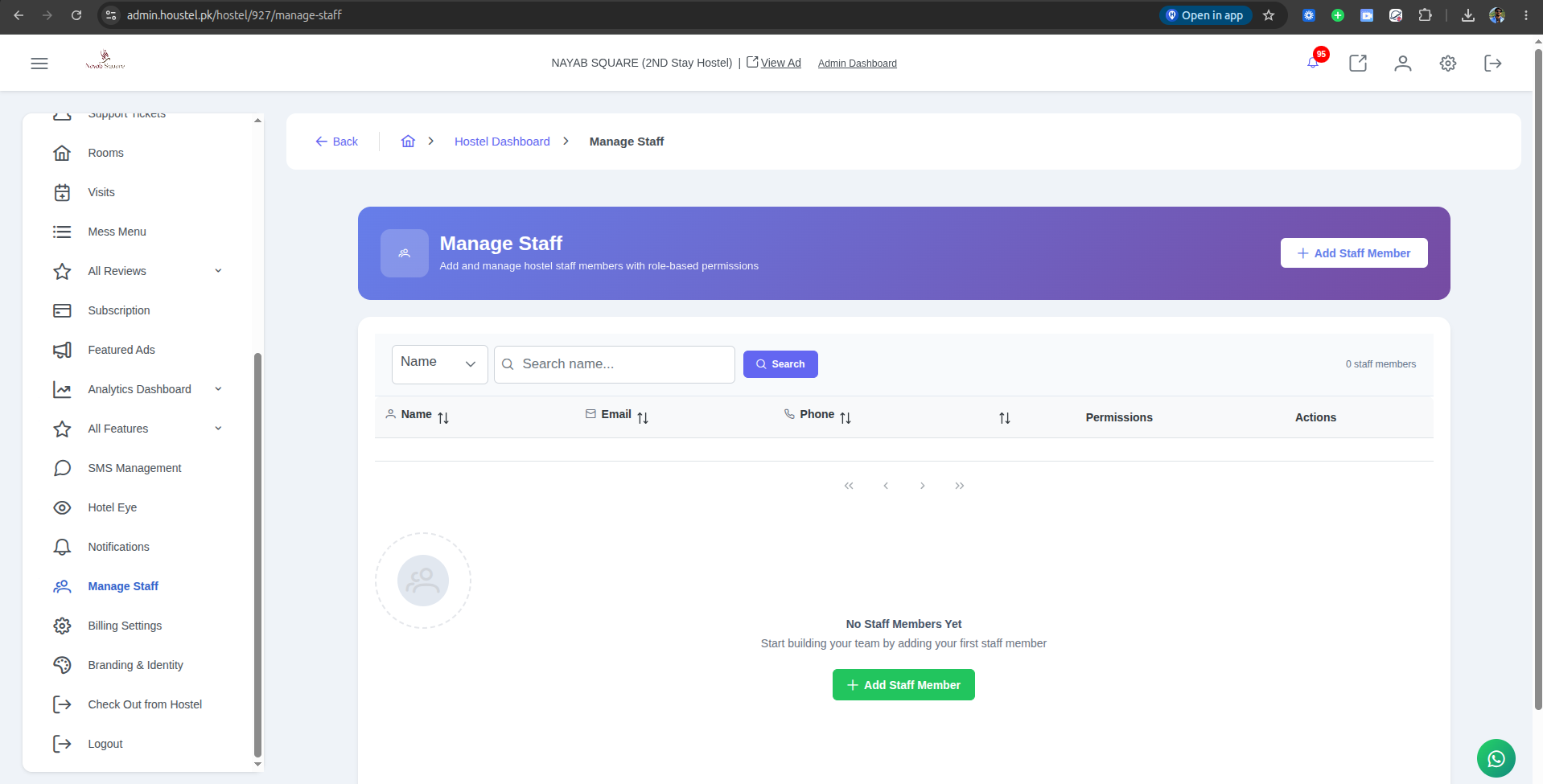Expand the All Features submenu
The image size is (1543, 784).
[218, 429]
